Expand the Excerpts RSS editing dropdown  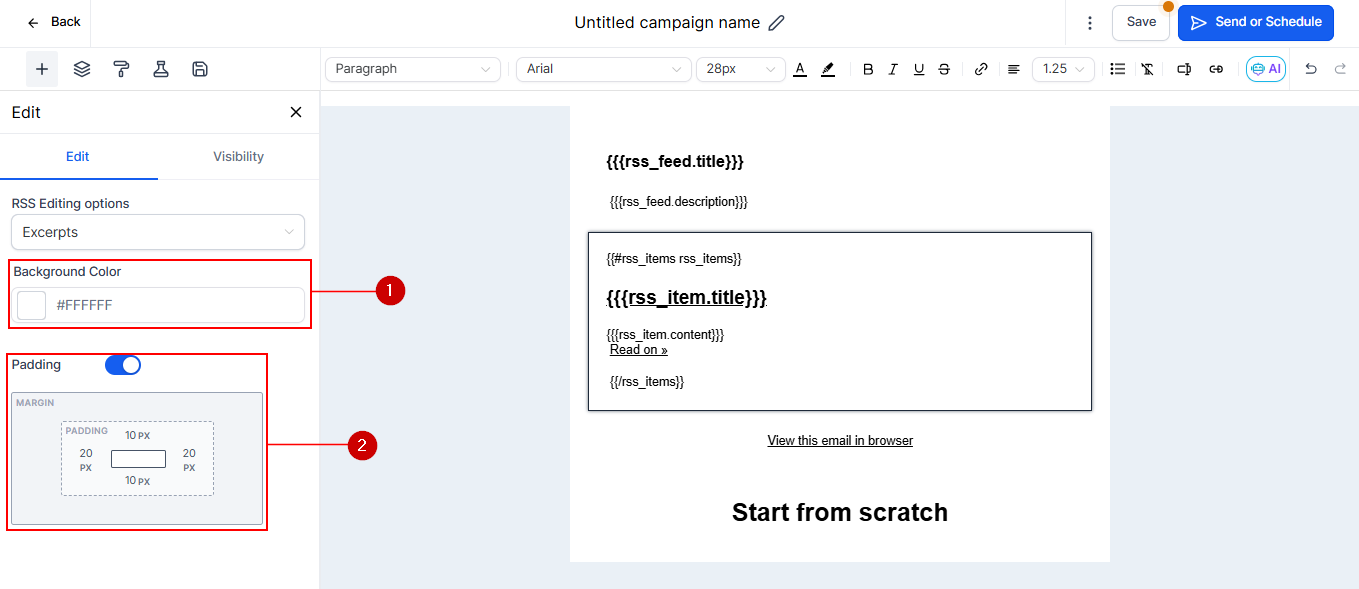[x=158, y=232]
